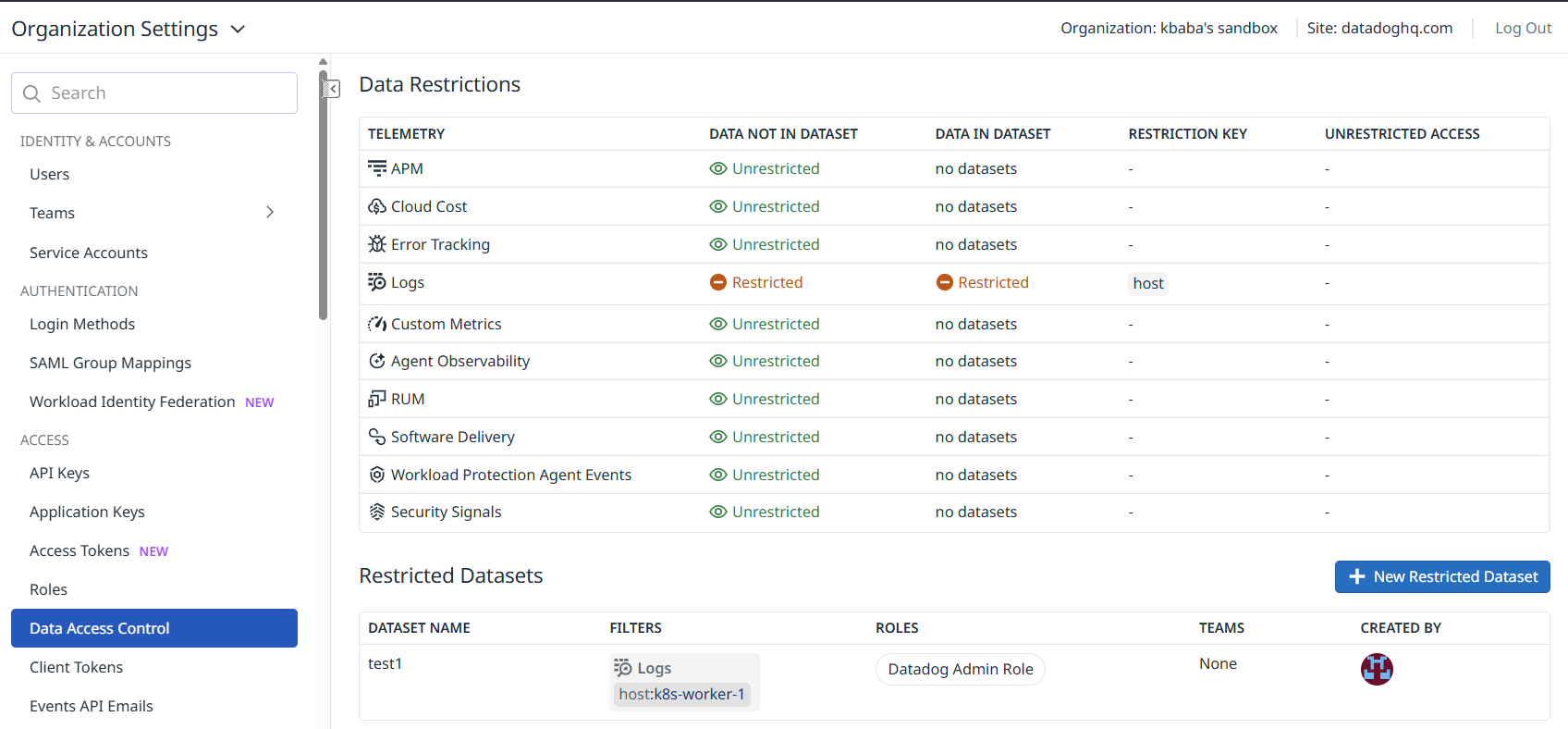
Task: Click New Restricted Dataset button
Action: pyautogui.click(x=1442, y=576)
